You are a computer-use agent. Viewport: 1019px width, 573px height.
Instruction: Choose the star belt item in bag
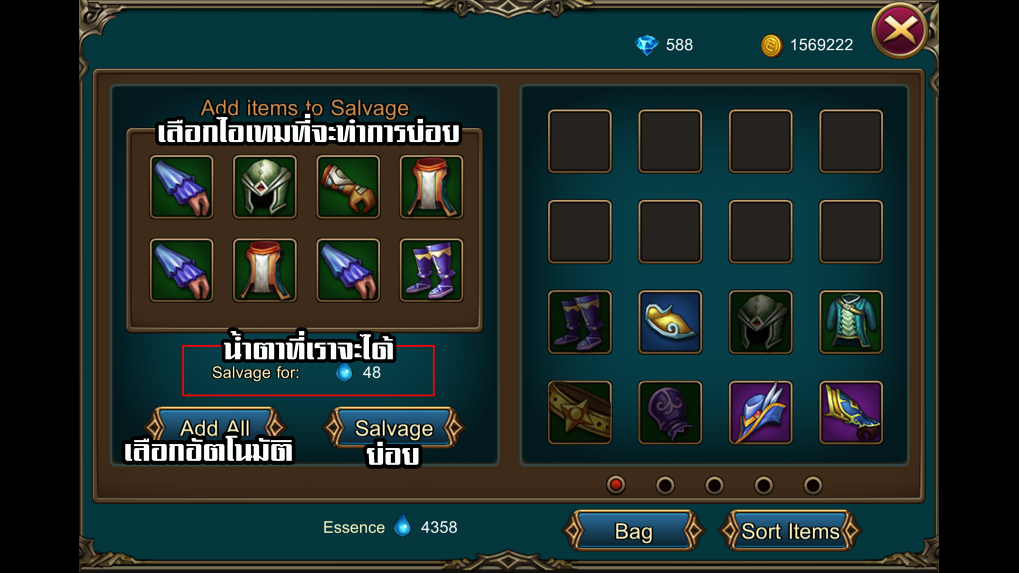click(580, 413)
